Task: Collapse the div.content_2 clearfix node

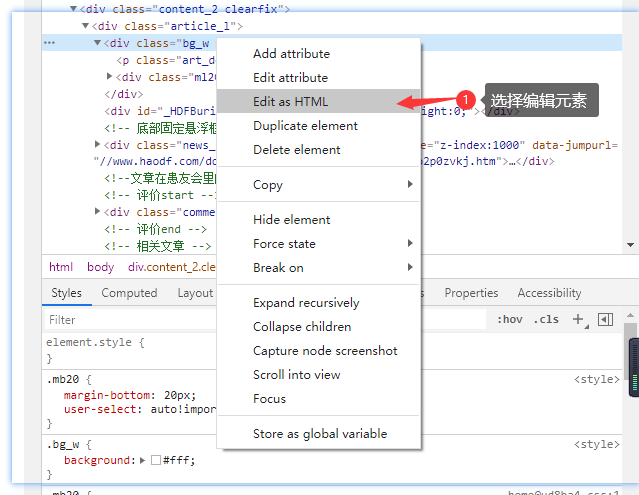Action: [73, 9]
